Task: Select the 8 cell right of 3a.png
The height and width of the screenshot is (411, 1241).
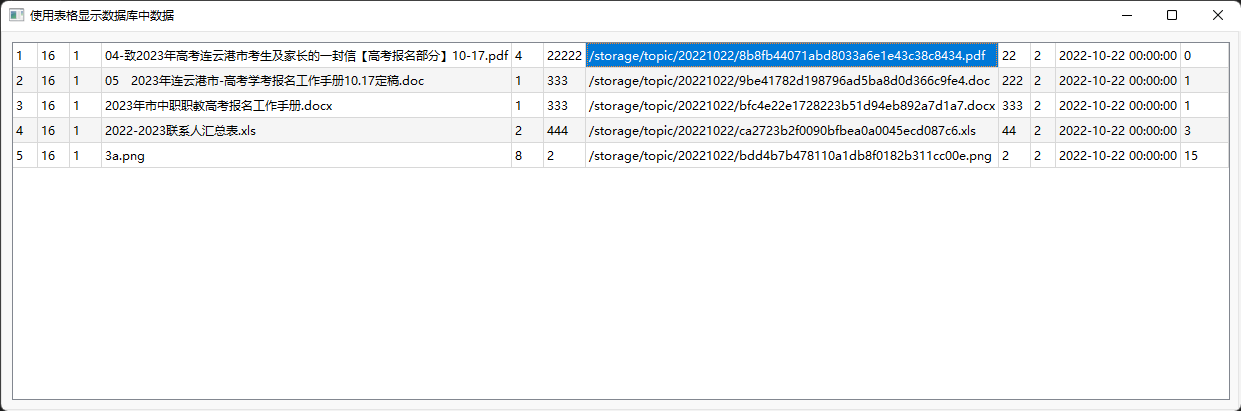Action: tap(527, 156)
